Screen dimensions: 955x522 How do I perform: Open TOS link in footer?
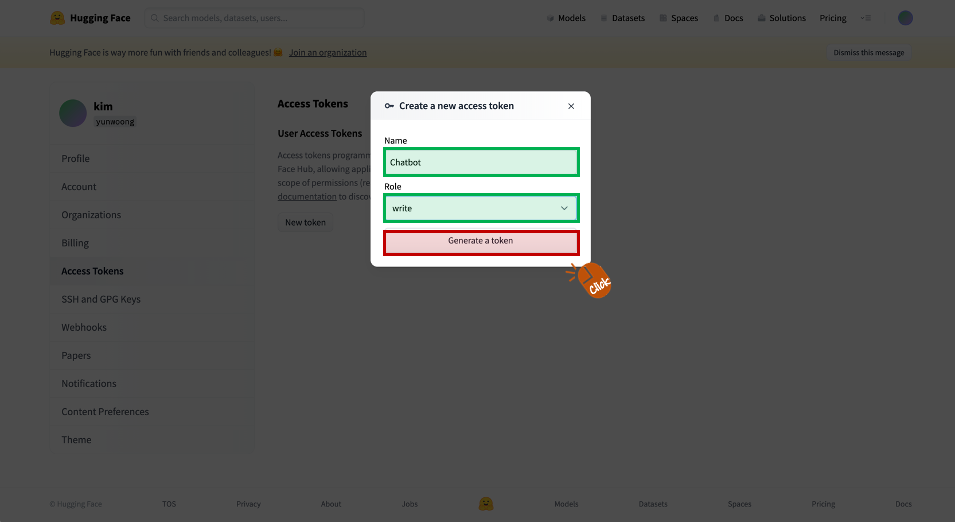pos(169,504)
